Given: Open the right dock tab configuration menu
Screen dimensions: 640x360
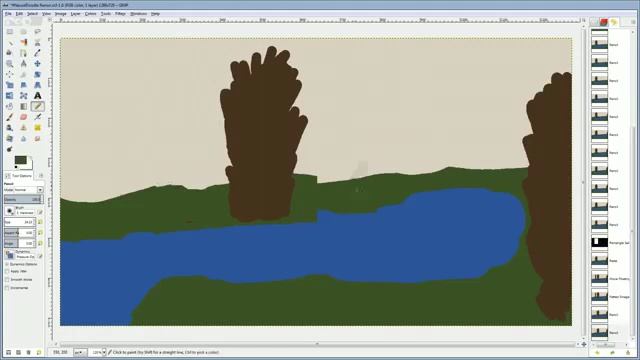Looking at the screenshot, I should [633, 22].
